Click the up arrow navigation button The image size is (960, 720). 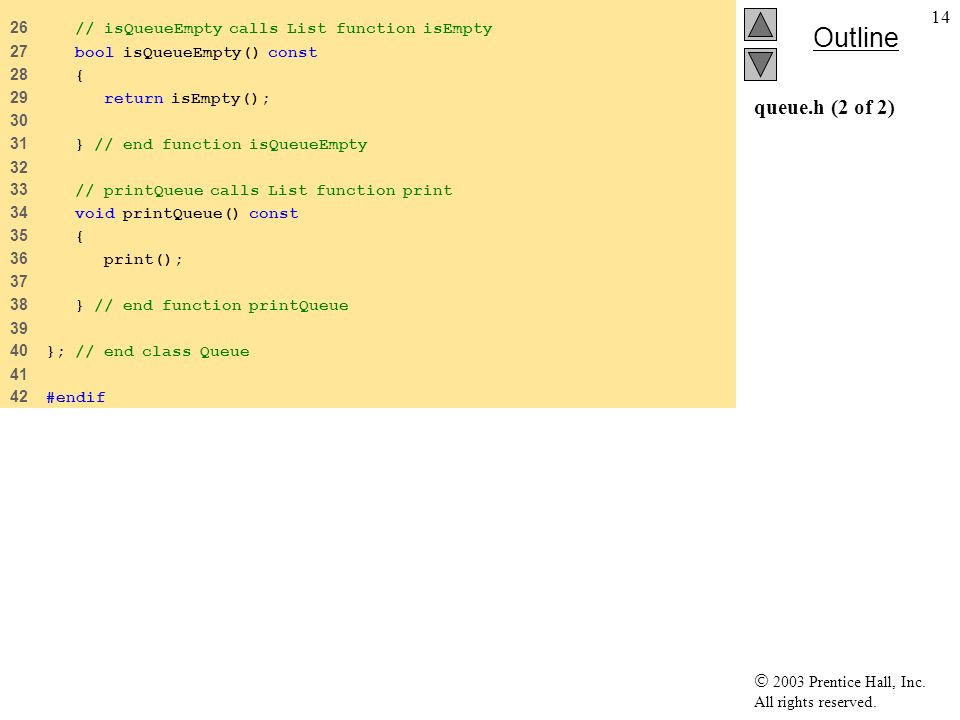(760, 24)
